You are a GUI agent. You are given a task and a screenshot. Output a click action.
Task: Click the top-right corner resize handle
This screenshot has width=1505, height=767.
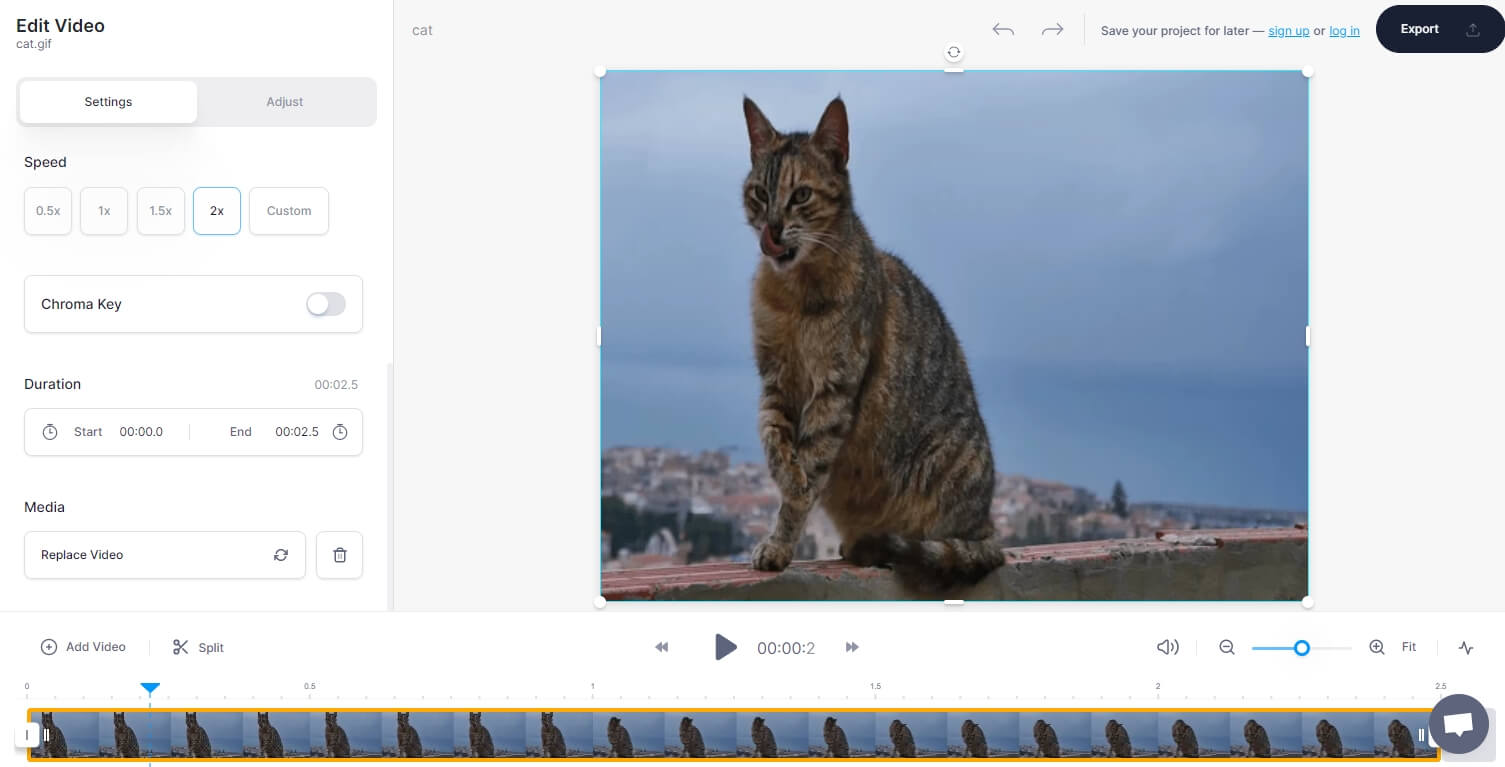[1308, 71]
